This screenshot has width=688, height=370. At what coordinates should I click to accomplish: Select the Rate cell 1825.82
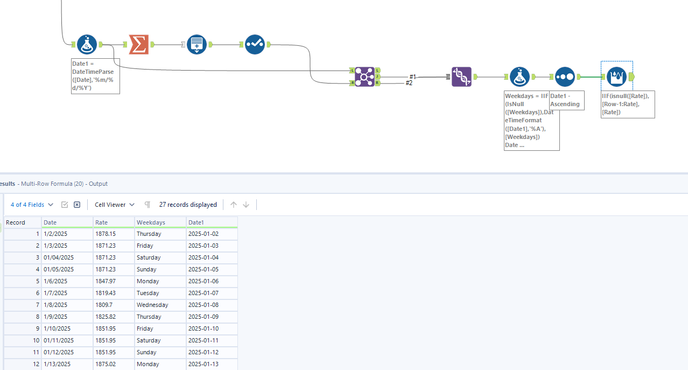click(x=114, y=317)
